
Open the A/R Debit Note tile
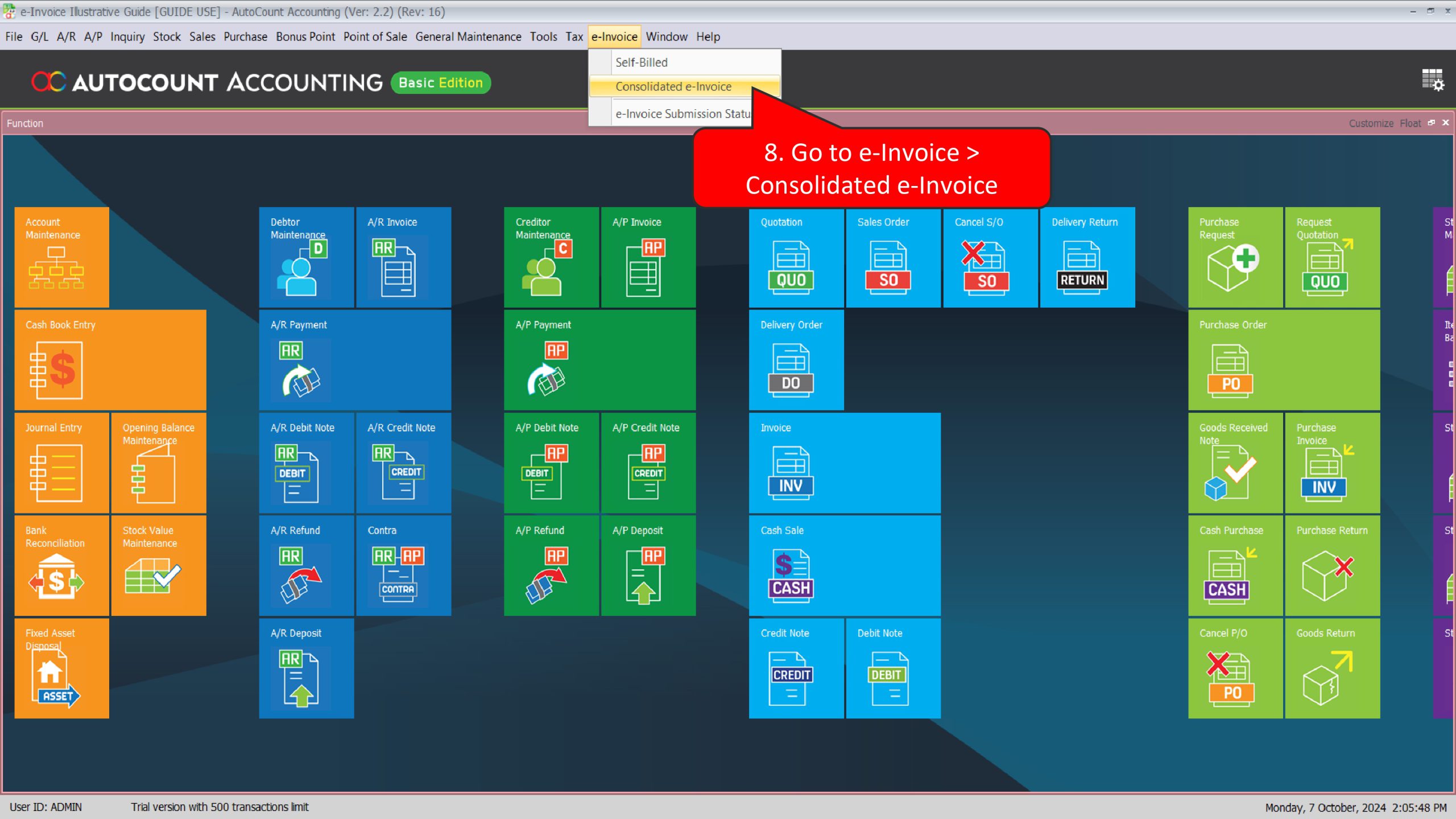pyautogui.click(x=307, y=463)
